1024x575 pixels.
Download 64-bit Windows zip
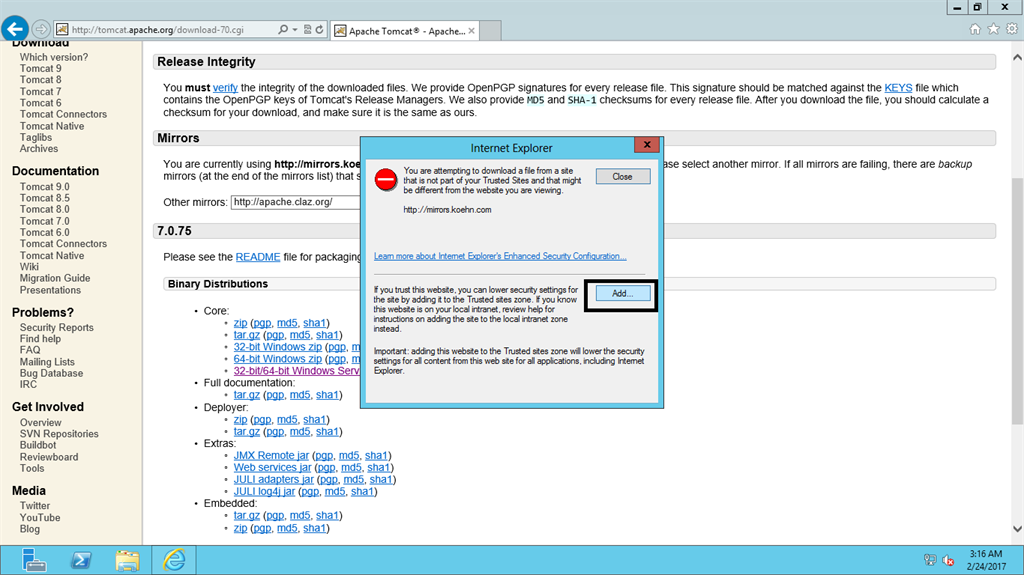[278, 359]
